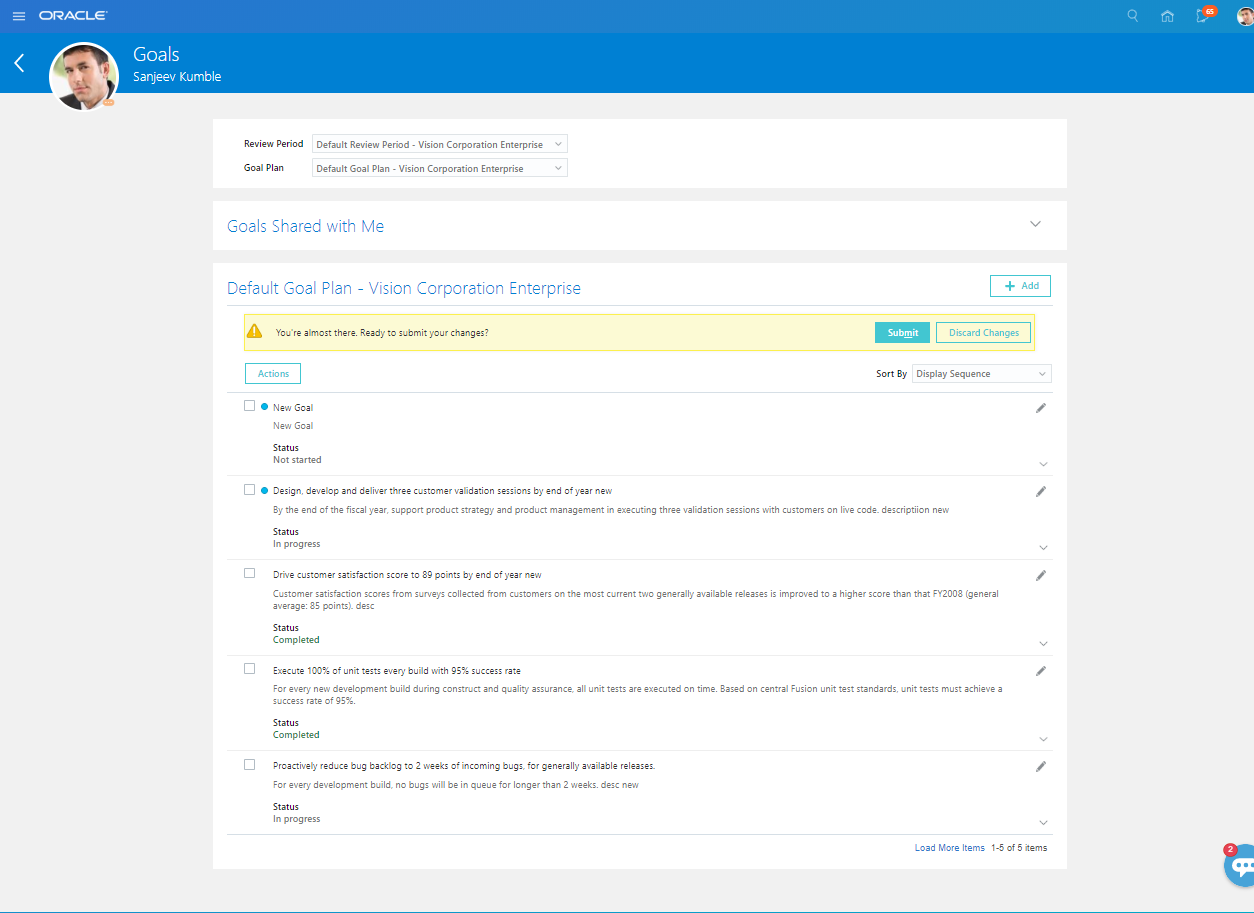Go to the home page icon
The height and width of the screenshot is (913, 1254).
click(x=1167, y=15)
